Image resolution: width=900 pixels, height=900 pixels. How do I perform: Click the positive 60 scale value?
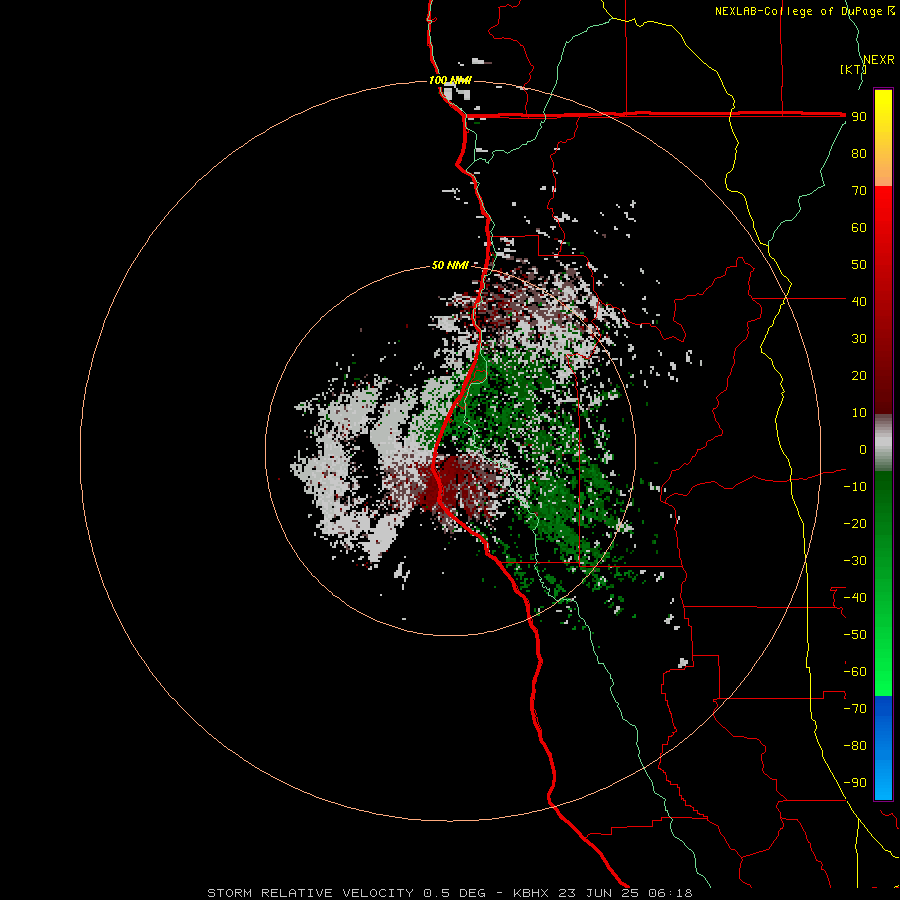tap(859, 228)
